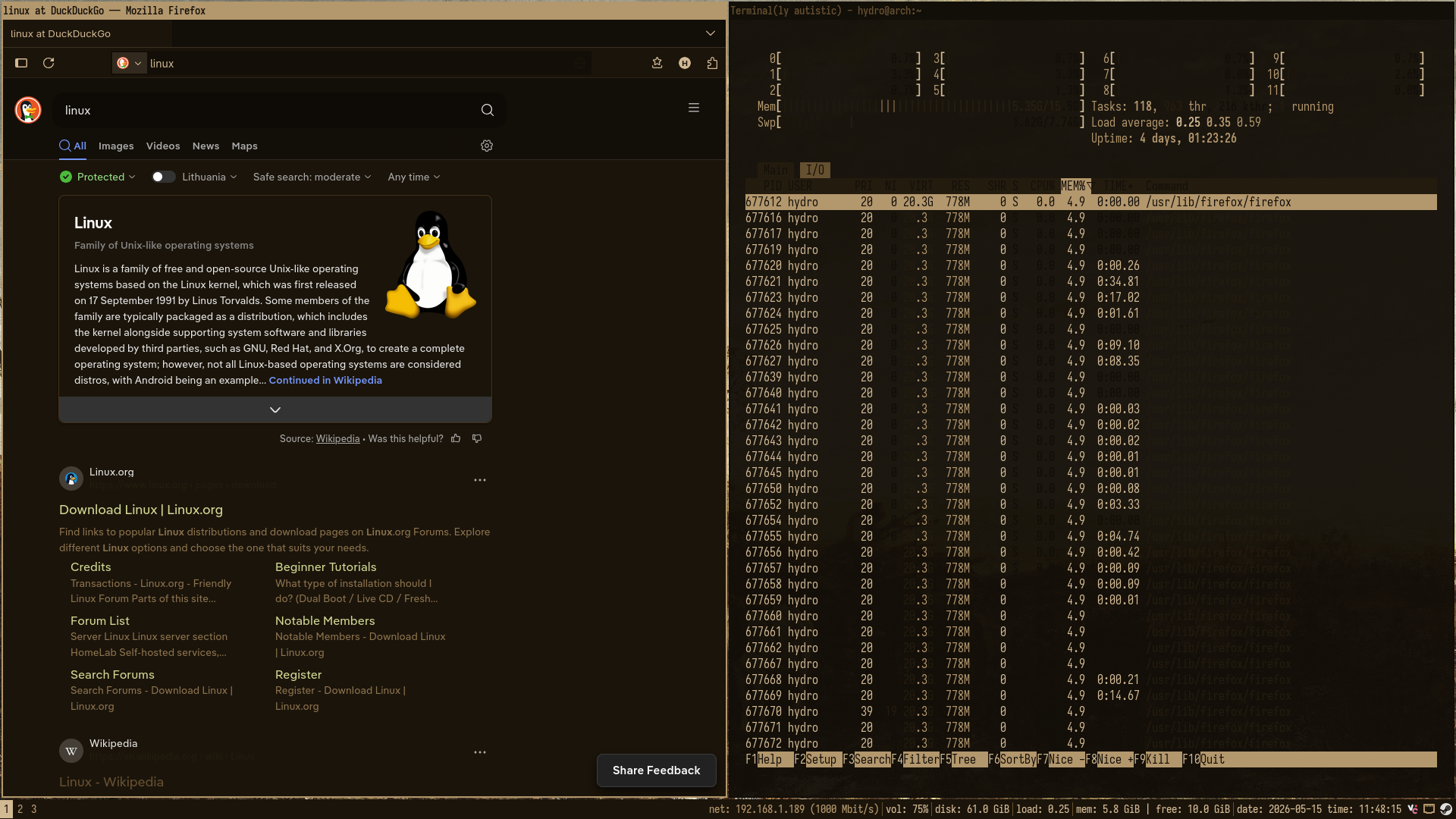Viewport: 1456px width, 819px height.
Task: Sort by the MEM% column header in htop
Action: tap(1075, 186)
